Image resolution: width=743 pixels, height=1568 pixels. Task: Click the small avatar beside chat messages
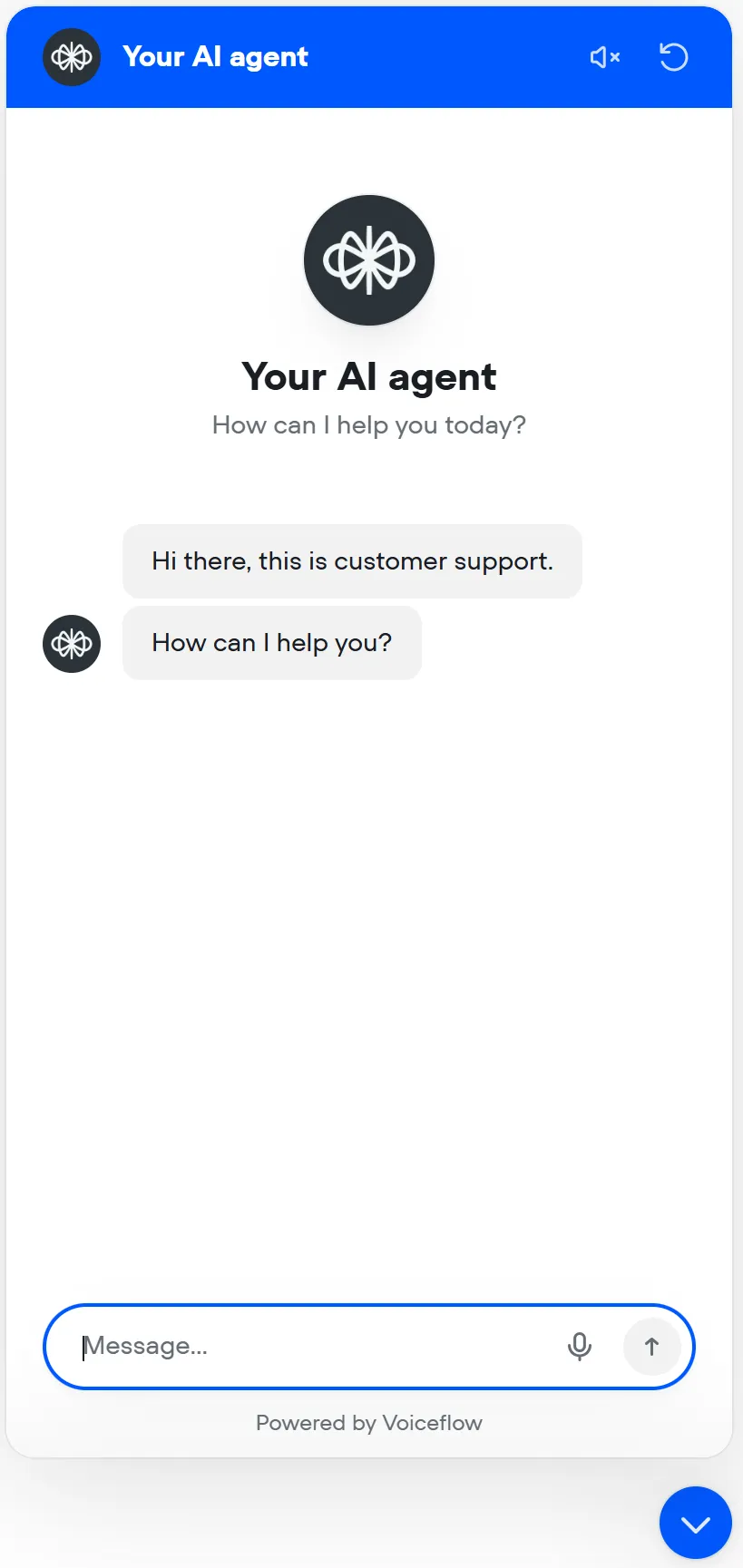click(72, 644)
